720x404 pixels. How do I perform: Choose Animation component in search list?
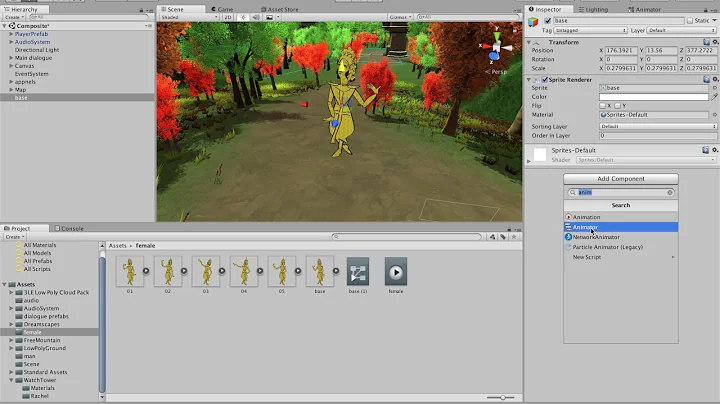[621, 217]
